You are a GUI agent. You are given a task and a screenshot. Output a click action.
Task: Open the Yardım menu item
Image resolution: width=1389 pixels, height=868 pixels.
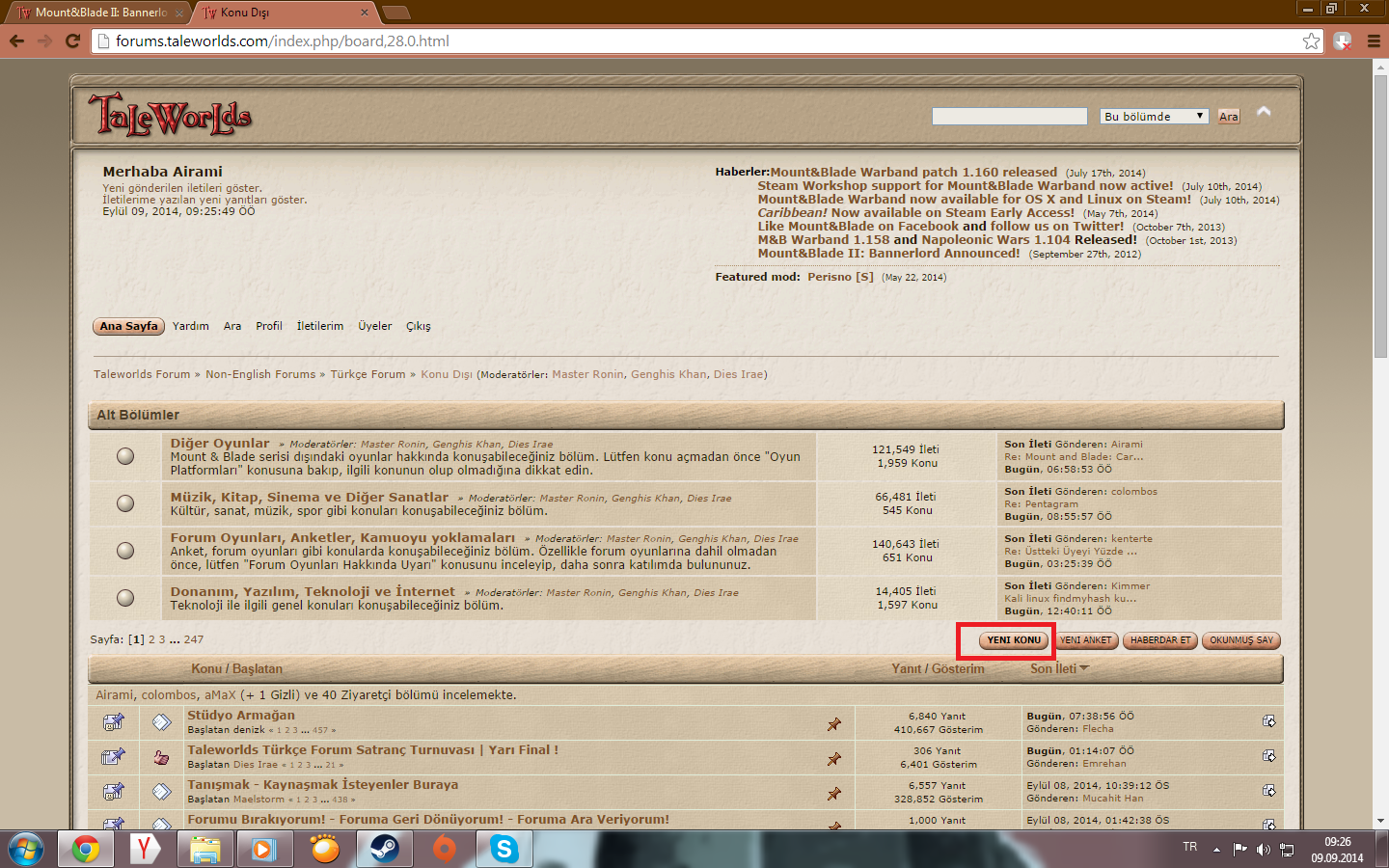point(191,326)
